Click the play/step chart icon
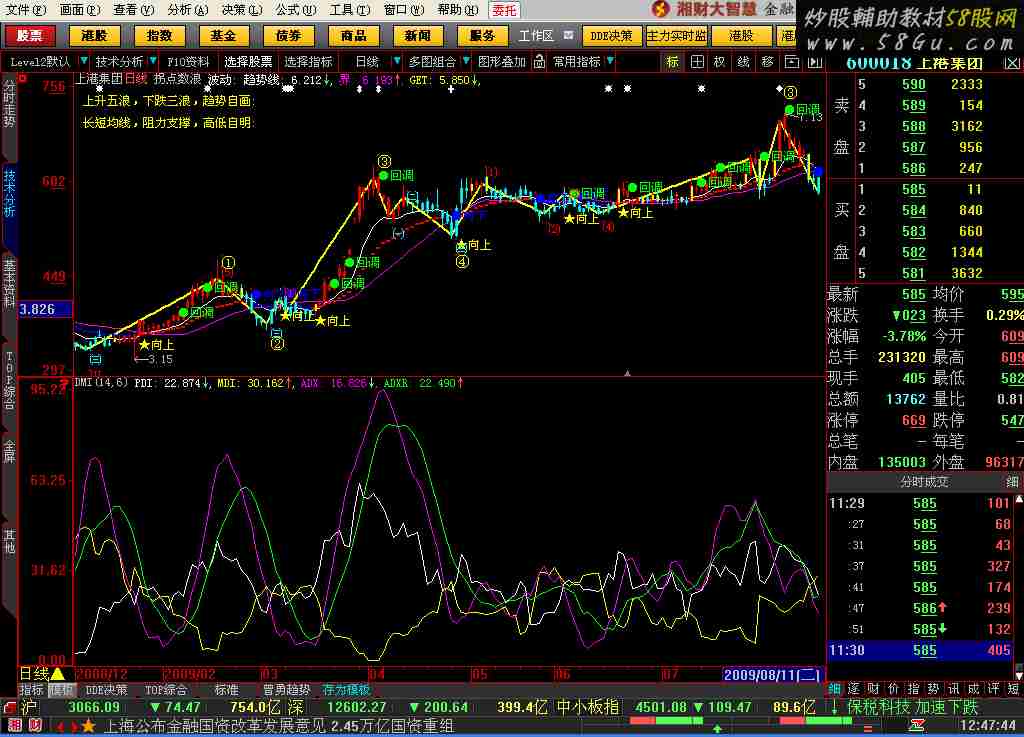This screenshot has height=737, width=1024. [815, 62]
